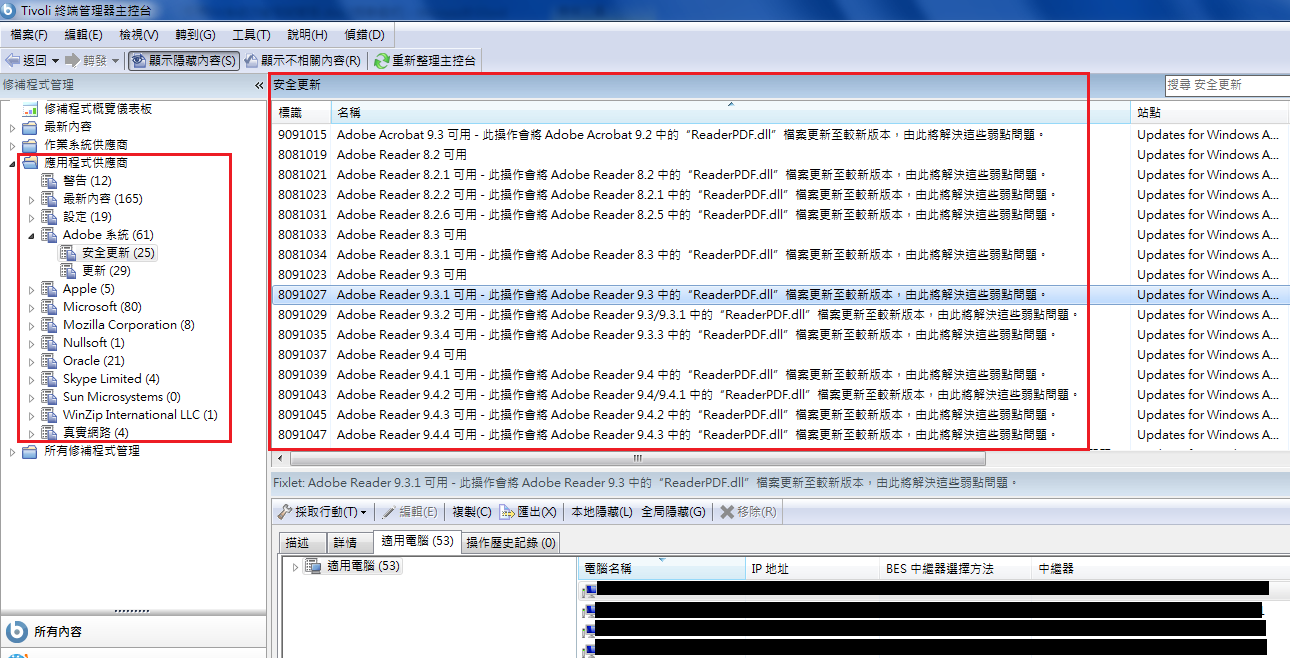This screenshot has width=1290, height=658.
Task: Click the list icon beside 最新內容 (165)
Action: point(49,199)
